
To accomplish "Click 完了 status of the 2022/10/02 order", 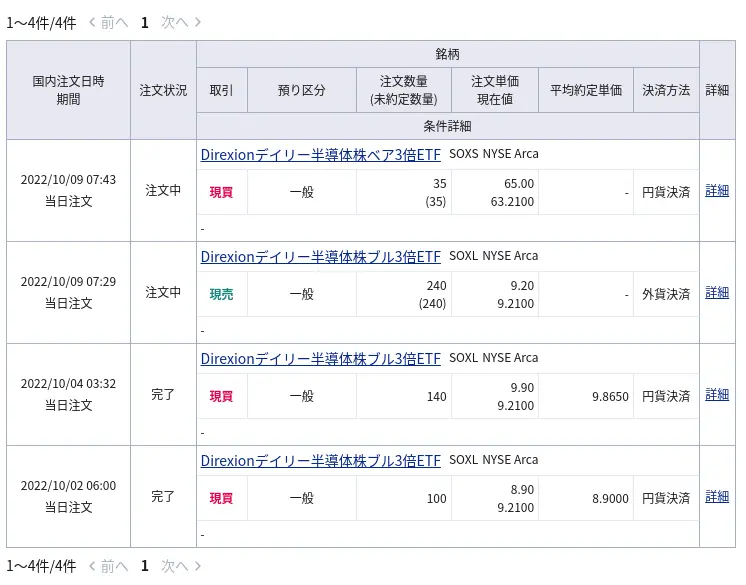I will click(x=163, y=497).
